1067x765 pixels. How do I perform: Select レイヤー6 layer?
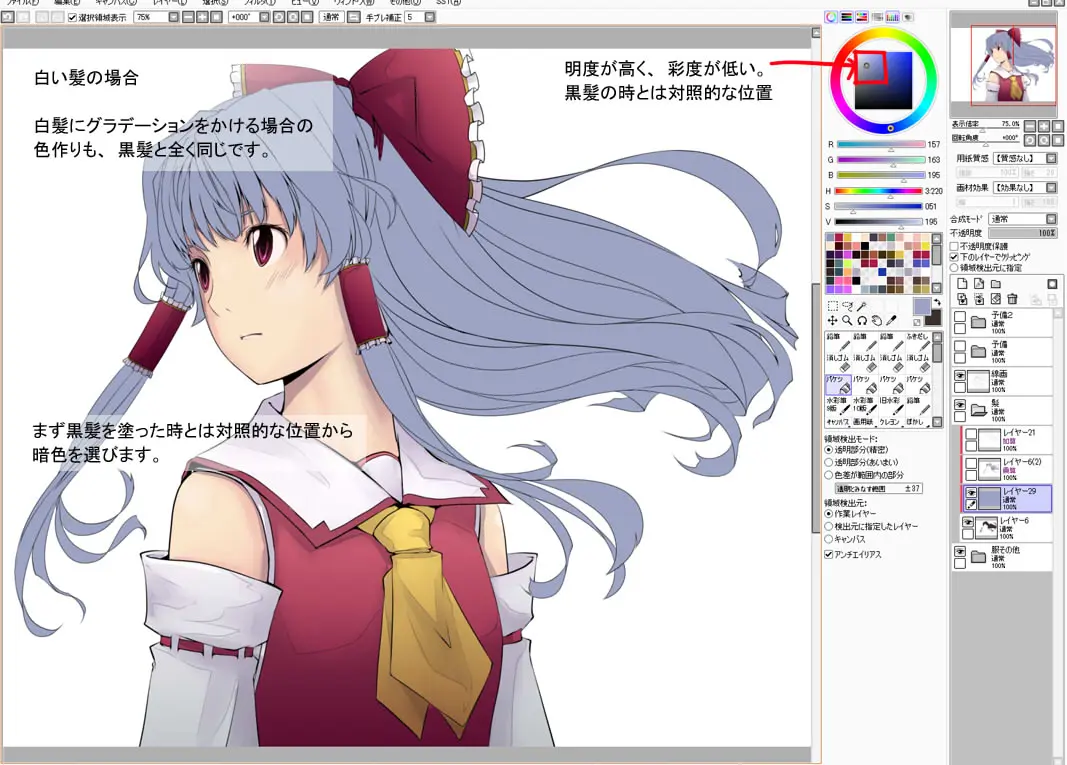point(1007,527)
